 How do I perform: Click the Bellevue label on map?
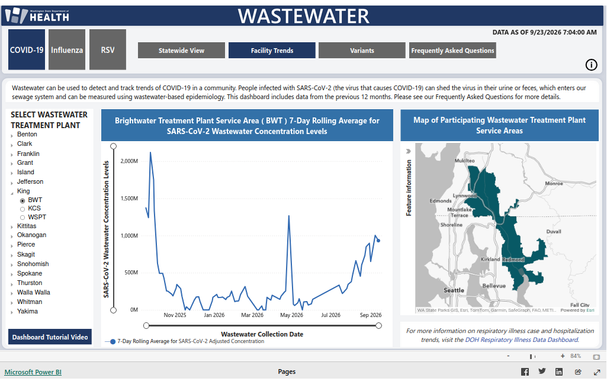(494, 286)
